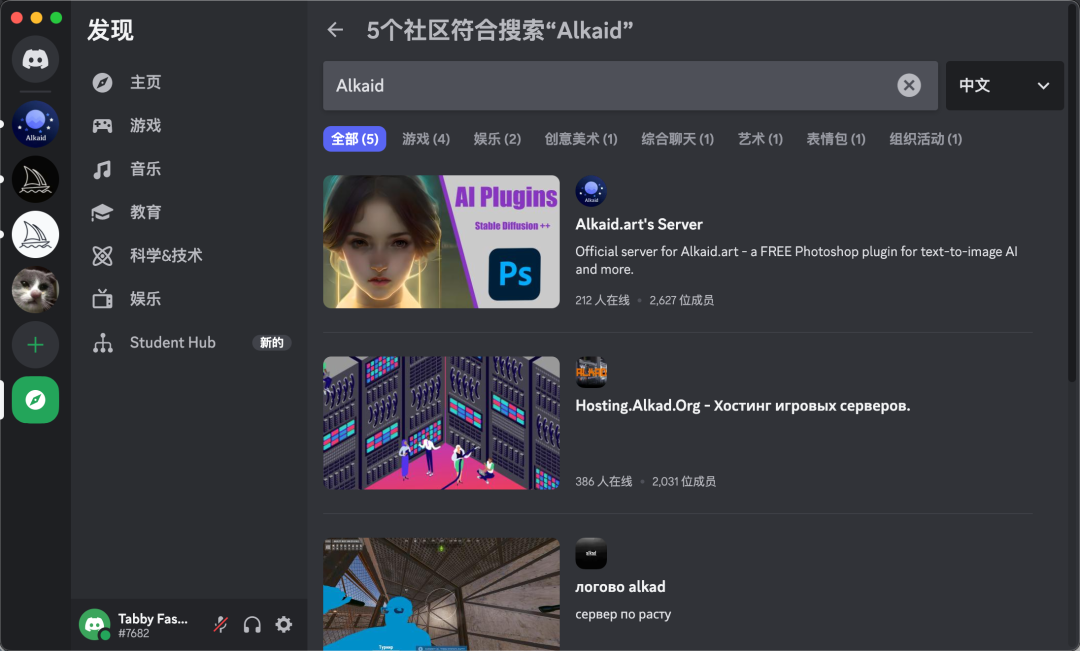
Task: Open the server racks banner image
Action: pos(442,423)
